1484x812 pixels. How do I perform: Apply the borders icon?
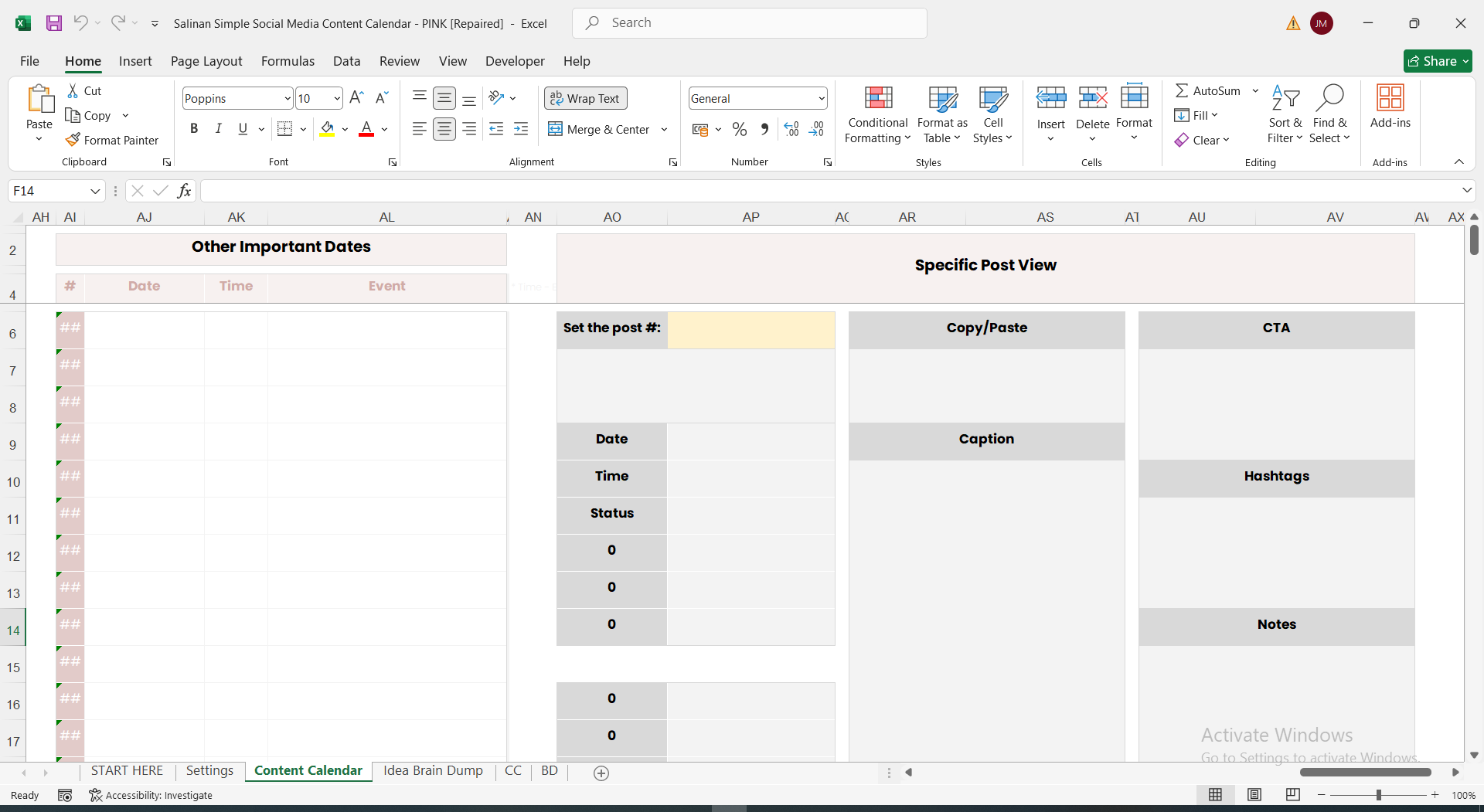(x=284, y=129)
